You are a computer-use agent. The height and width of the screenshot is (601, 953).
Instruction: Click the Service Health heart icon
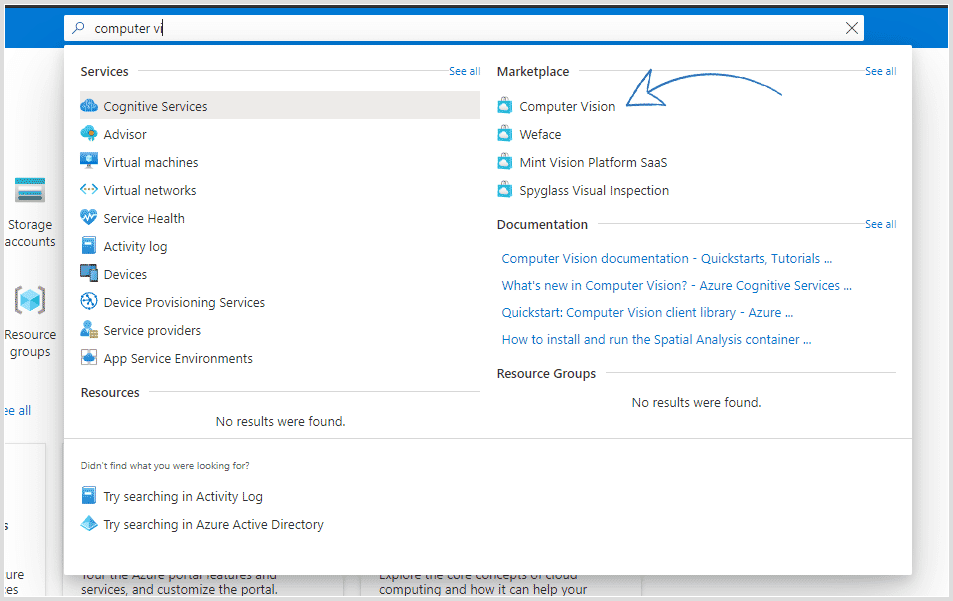[89, 217]
